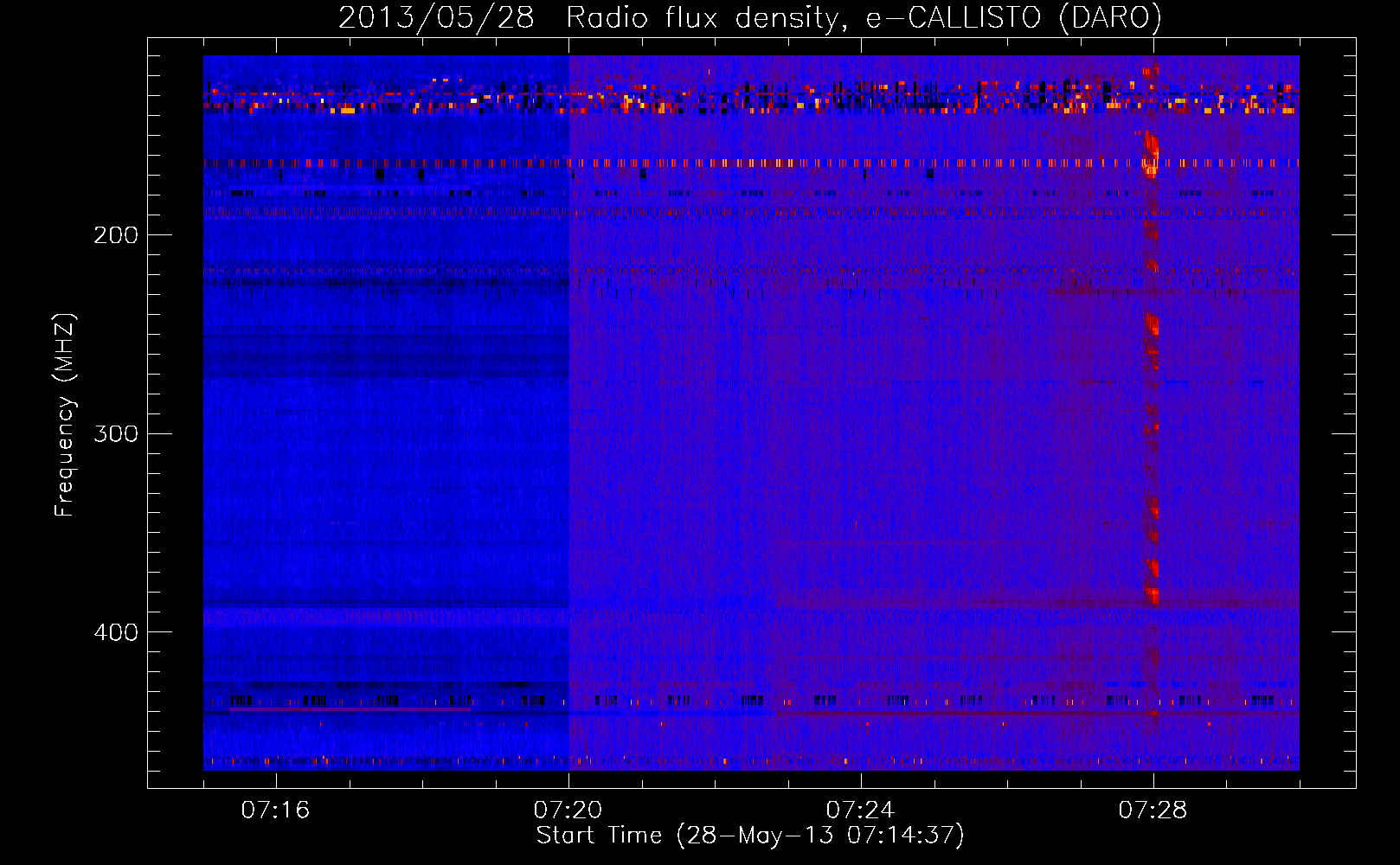The width and height of the screenshot is (1400, 865).
Task: Click the 'Frequency (MHZ)' axis label
Action: [65, 414]
